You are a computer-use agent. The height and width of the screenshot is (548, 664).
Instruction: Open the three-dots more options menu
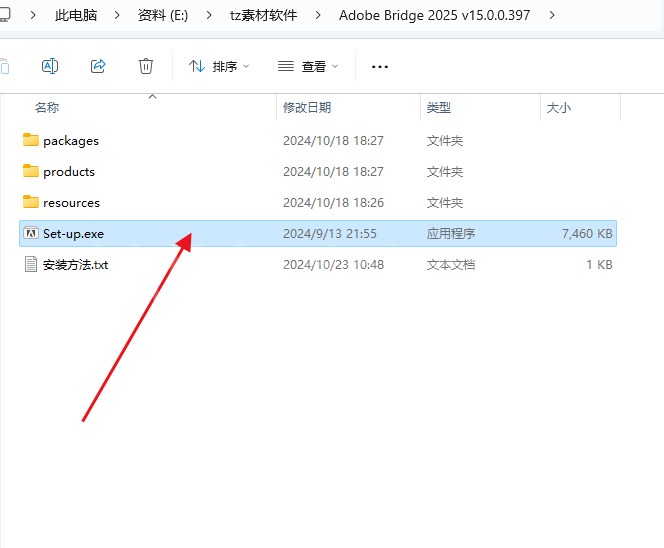click(x=380, y=67)
